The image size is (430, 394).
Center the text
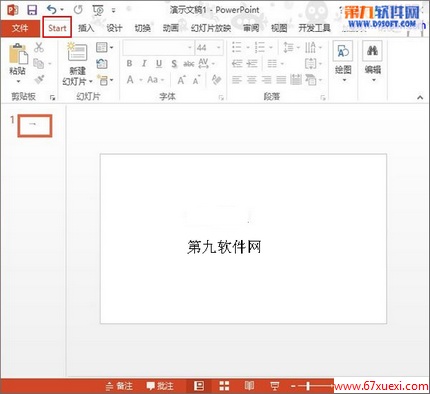pyautogui.click(x=252, y=80)
